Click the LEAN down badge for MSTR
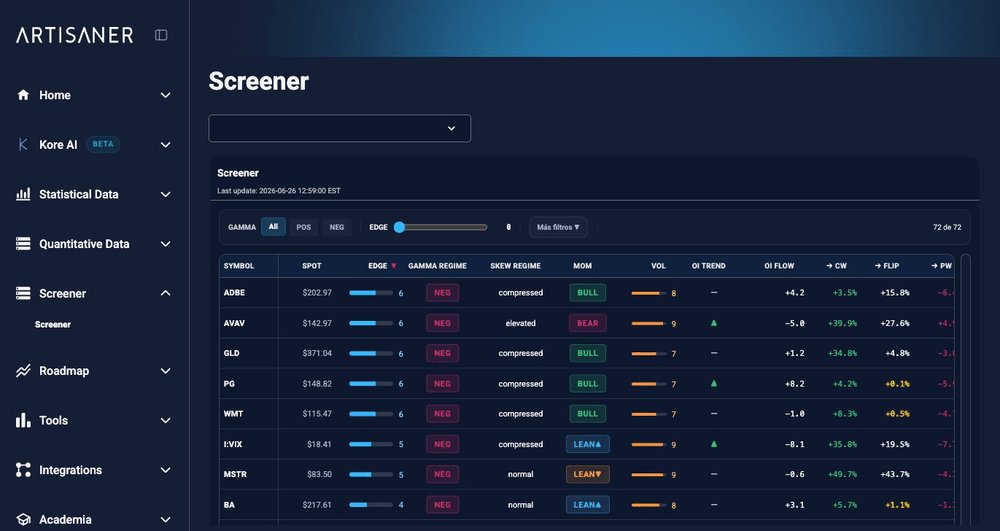This screenshot has width=1000, height=531. (x=587, y=474)
